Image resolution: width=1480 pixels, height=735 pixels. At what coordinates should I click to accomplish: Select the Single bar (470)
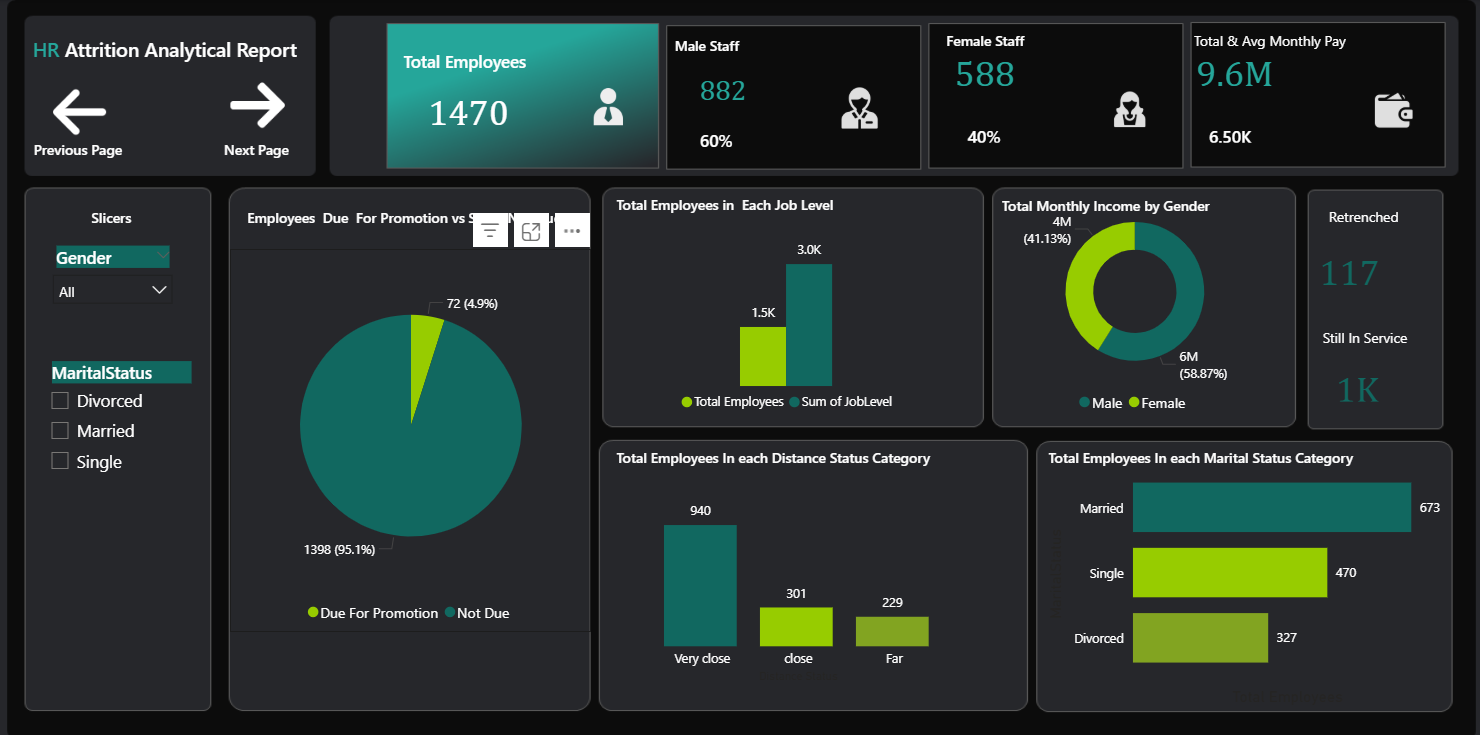click(1230, 572)
